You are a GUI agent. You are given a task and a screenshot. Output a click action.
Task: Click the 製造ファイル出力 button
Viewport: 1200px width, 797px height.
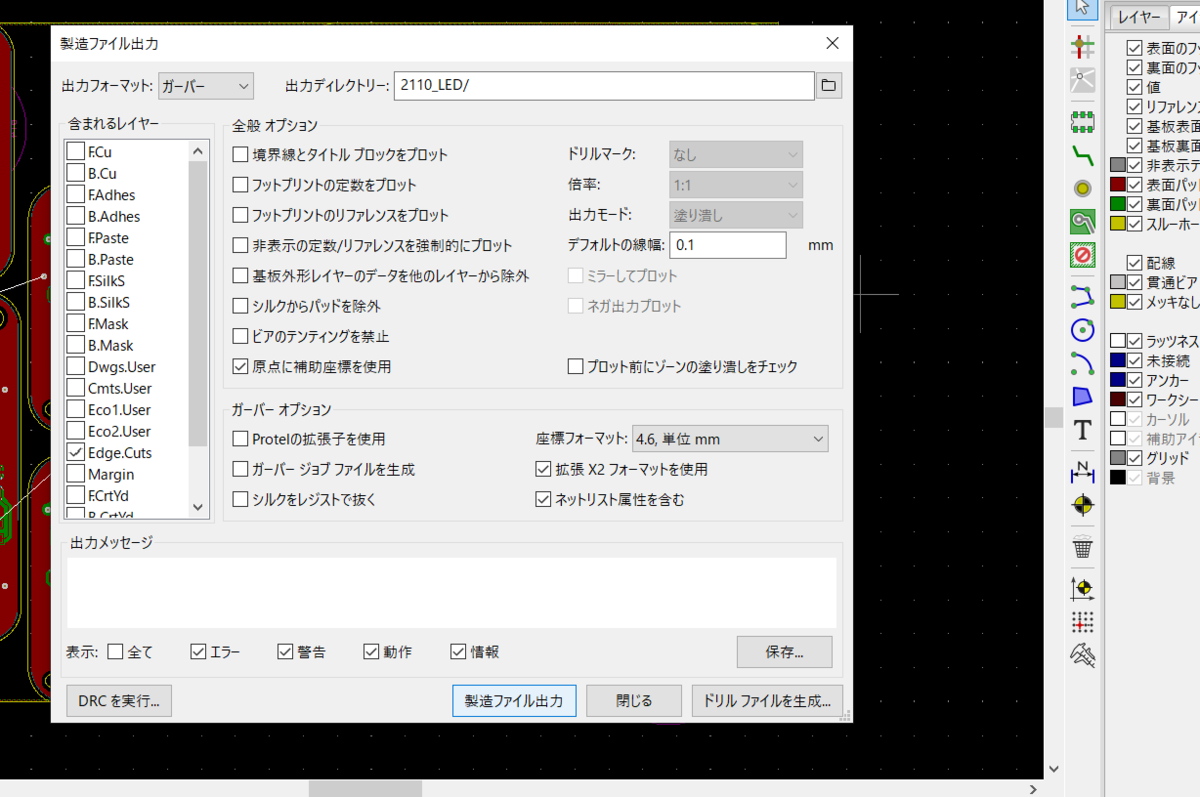pyautogui.click(x=514, y=700)
